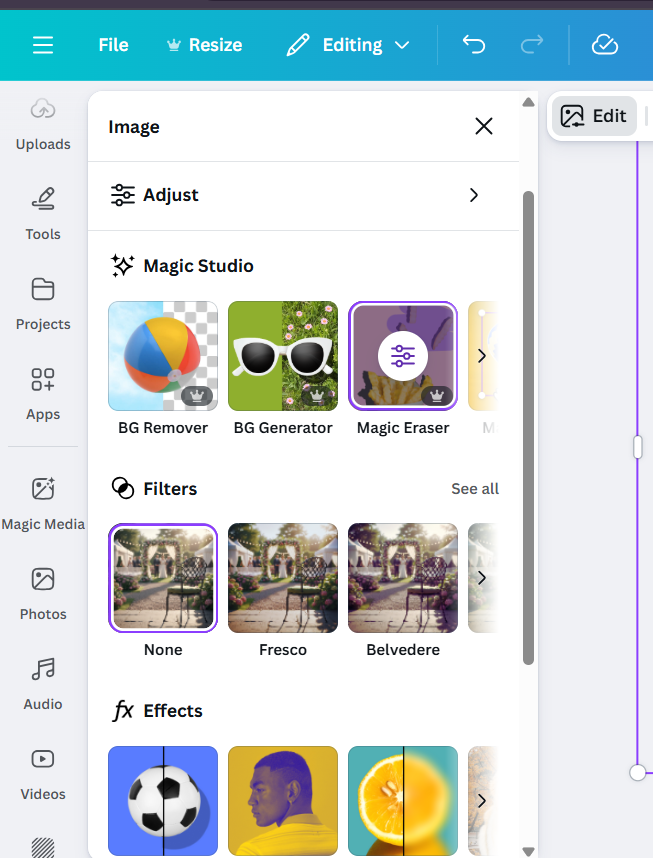Viewport: 653px width, 858px height.
Task: Apply the Fresco filter thumbnail
Action: (x=283, y=578)
